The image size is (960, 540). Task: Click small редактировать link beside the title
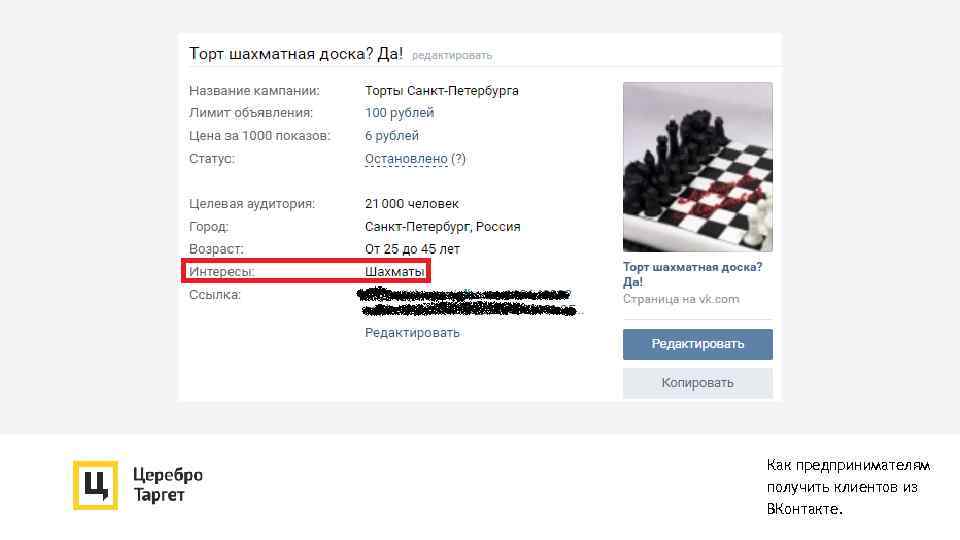452,56
